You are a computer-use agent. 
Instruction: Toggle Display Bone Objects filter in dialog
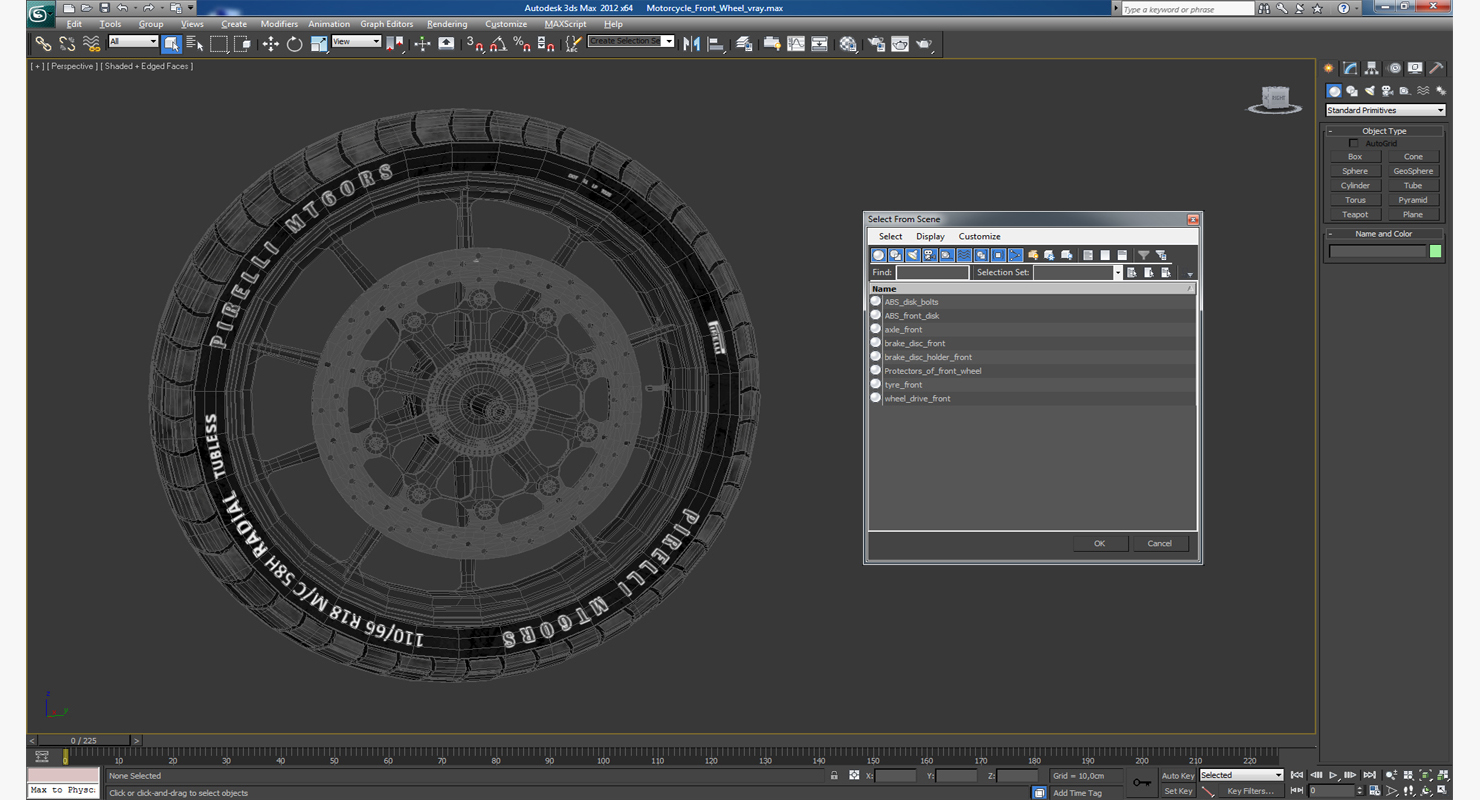[x=1015, y=255]
